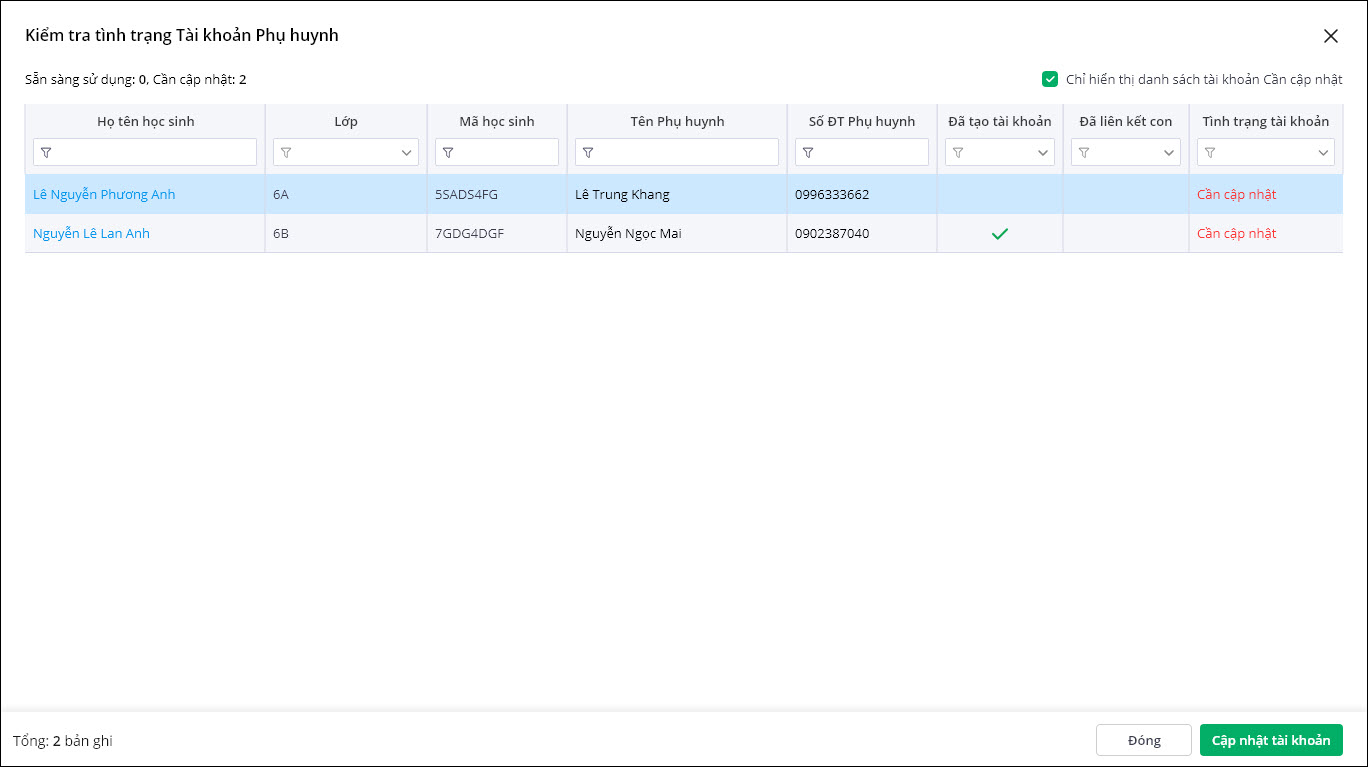Click filter icon in Lớp column
This screenshot has width=1368, height=767.
point(286,153)
